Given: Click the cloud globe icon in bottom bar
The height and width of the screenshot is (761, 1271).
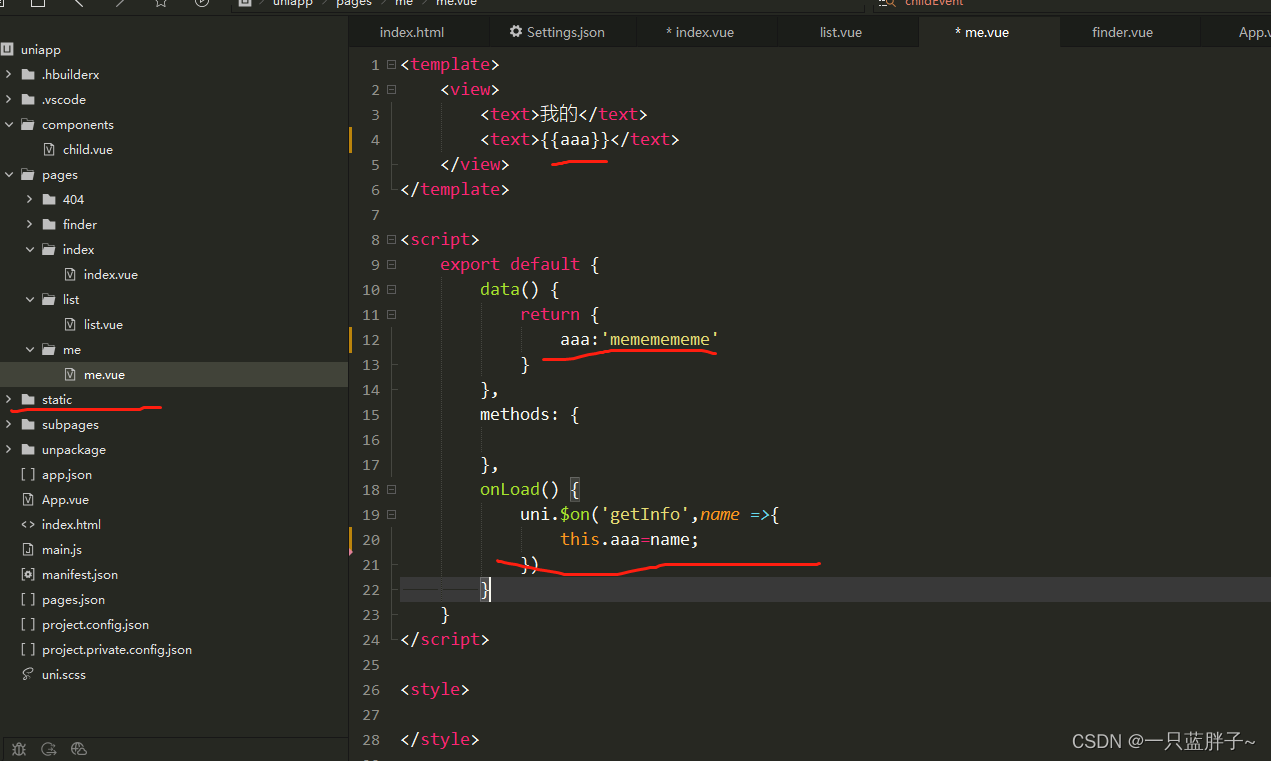Looking at the screenshot, I should 80,748.
